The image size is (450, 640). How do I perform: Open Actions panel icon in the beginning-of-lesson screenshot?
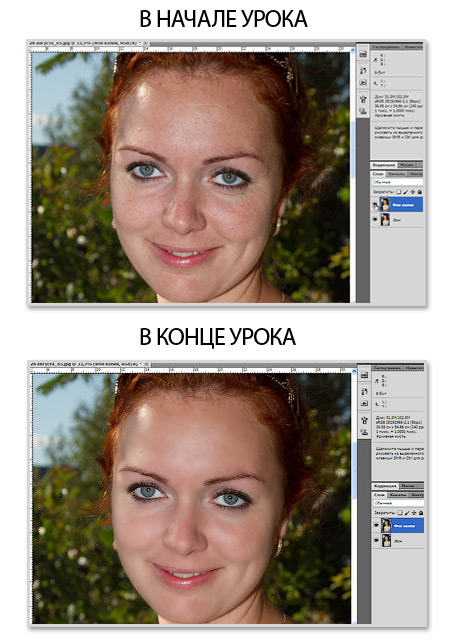click(363, 82)
